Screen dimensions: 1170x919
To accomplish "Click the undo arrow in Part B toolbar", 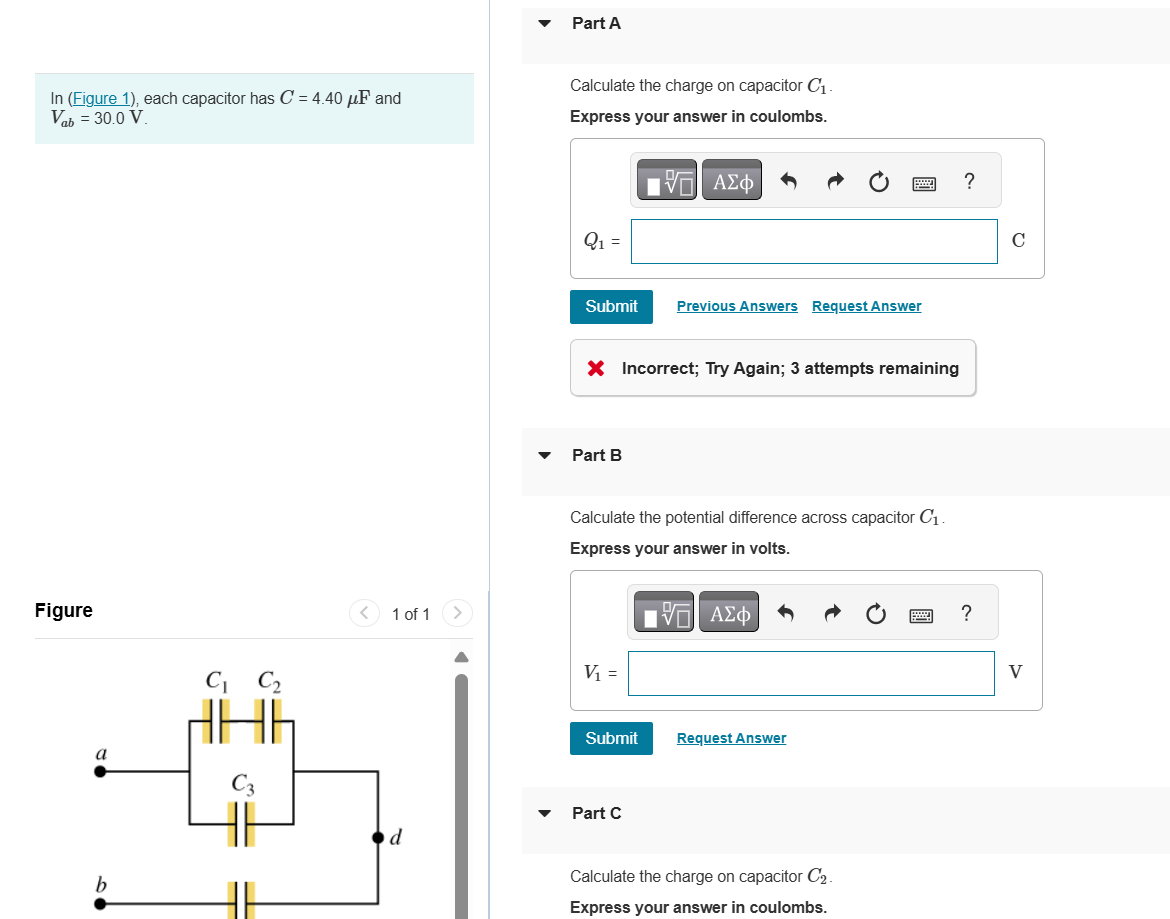I will pyautogui.click(x=785, y=613).
